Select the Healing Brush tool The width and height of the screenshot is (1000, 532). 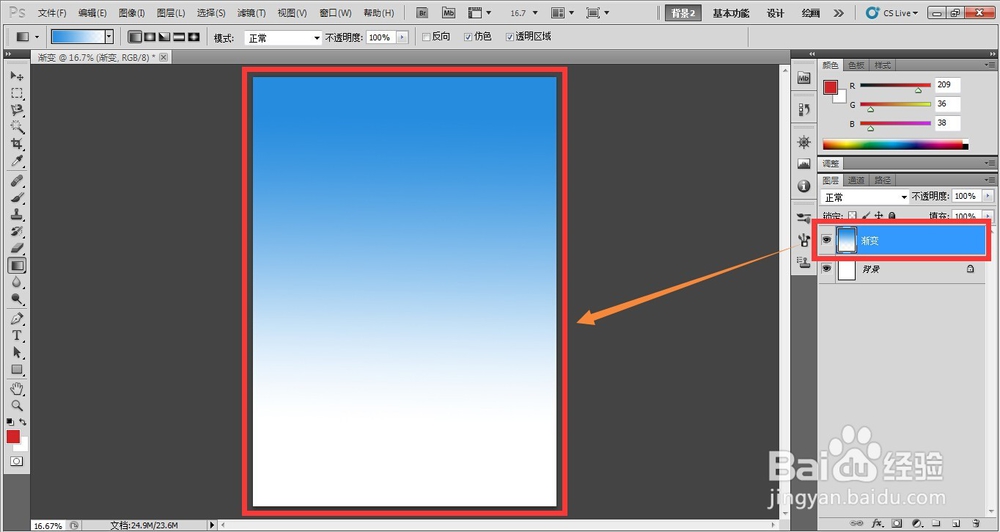pos(17,181)
